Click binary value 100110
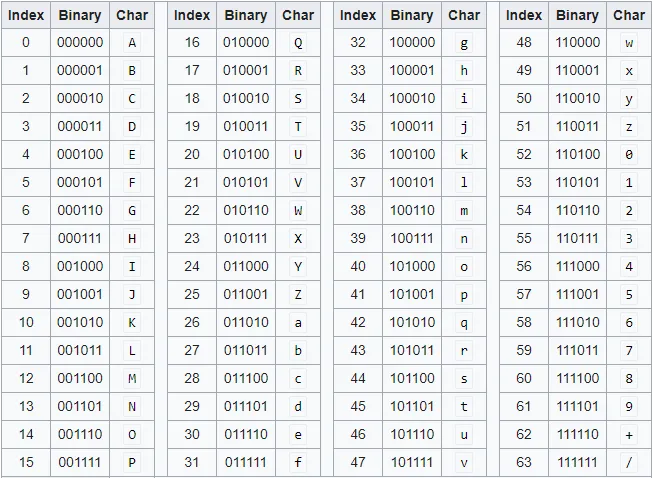This screenshot has height=478, width=653. (x=412, y=210)
